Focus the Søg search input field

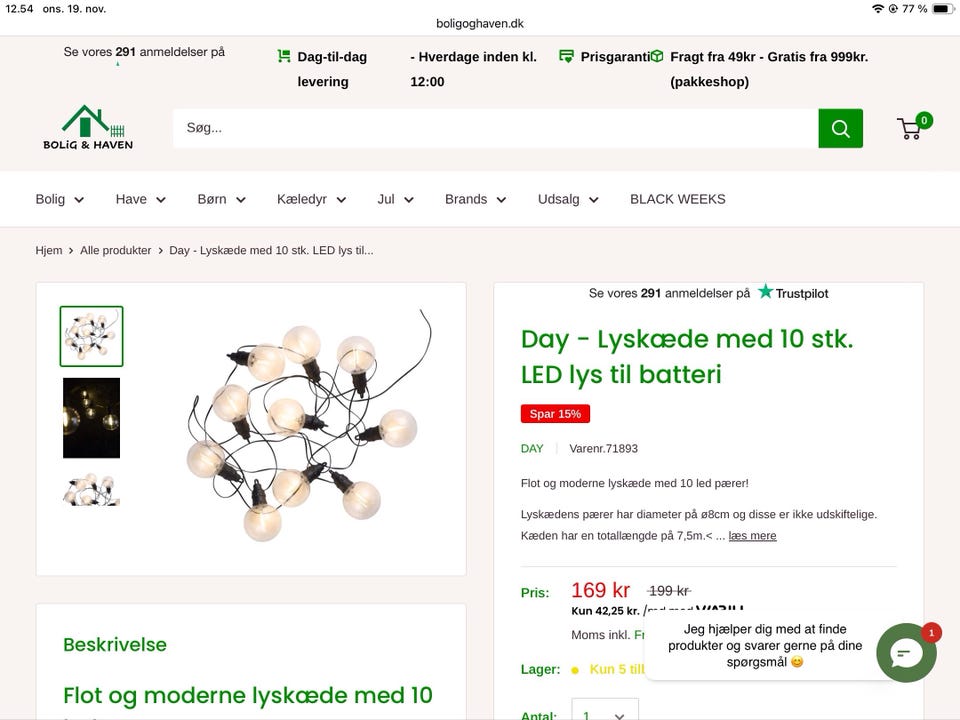pyautogui.click(x=495, y=128)
